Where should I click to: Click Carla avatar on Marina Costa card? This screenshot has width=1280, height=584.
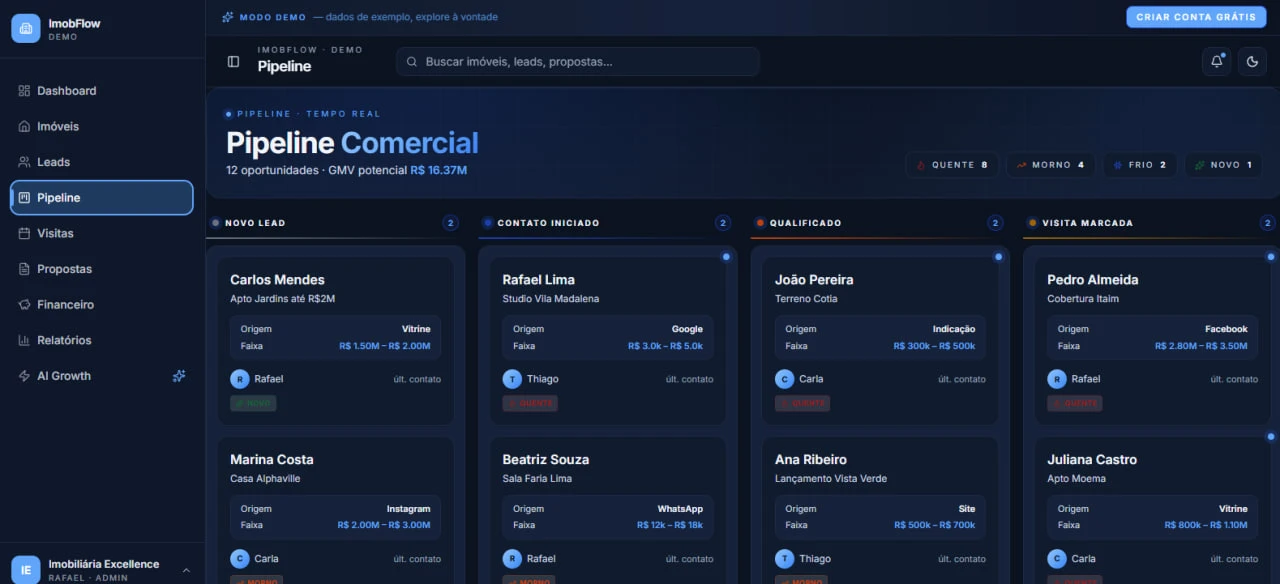click(x=240, y=559)
